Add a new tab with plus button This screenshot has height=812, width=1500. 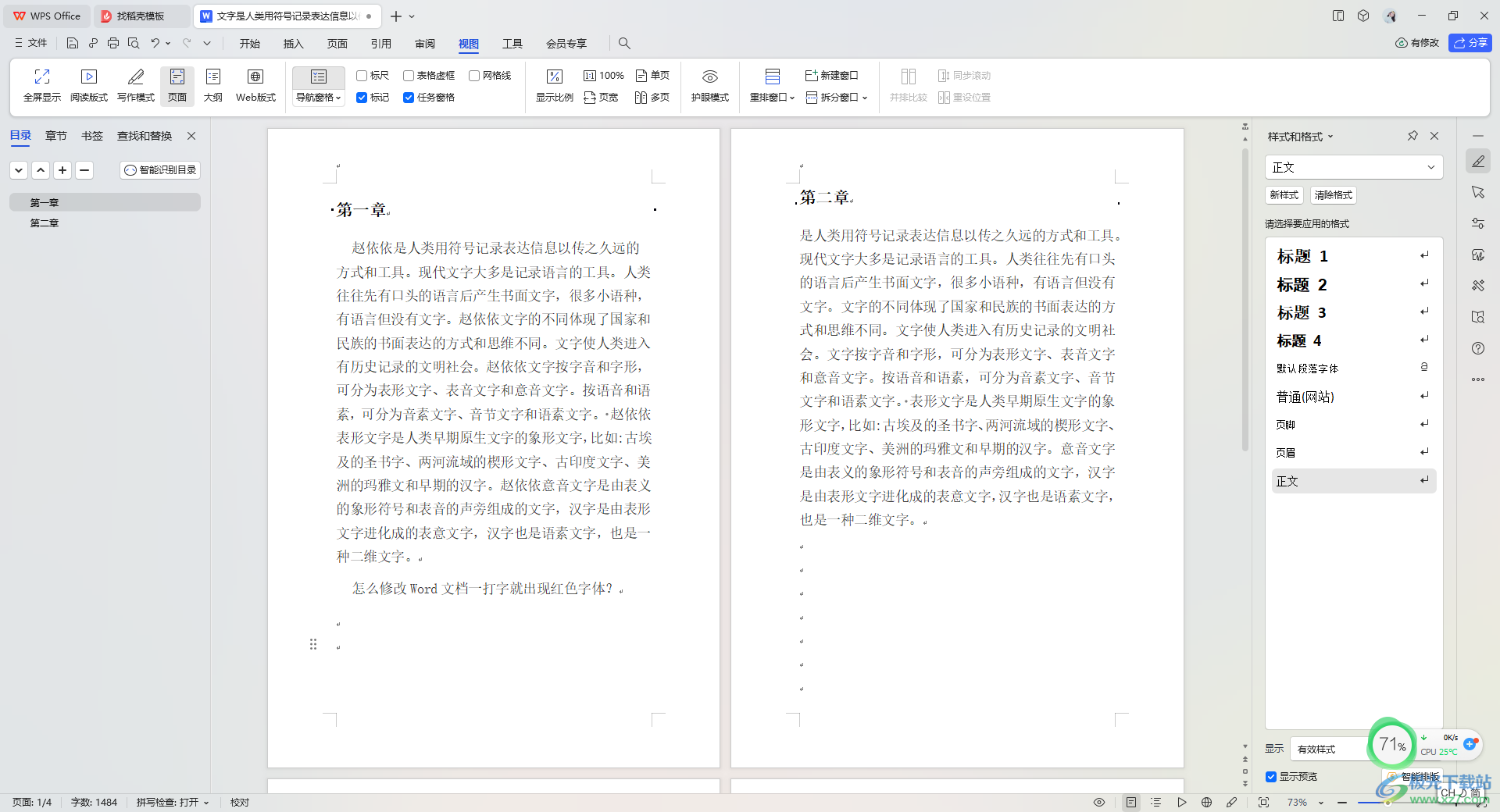tap(396, 16)
